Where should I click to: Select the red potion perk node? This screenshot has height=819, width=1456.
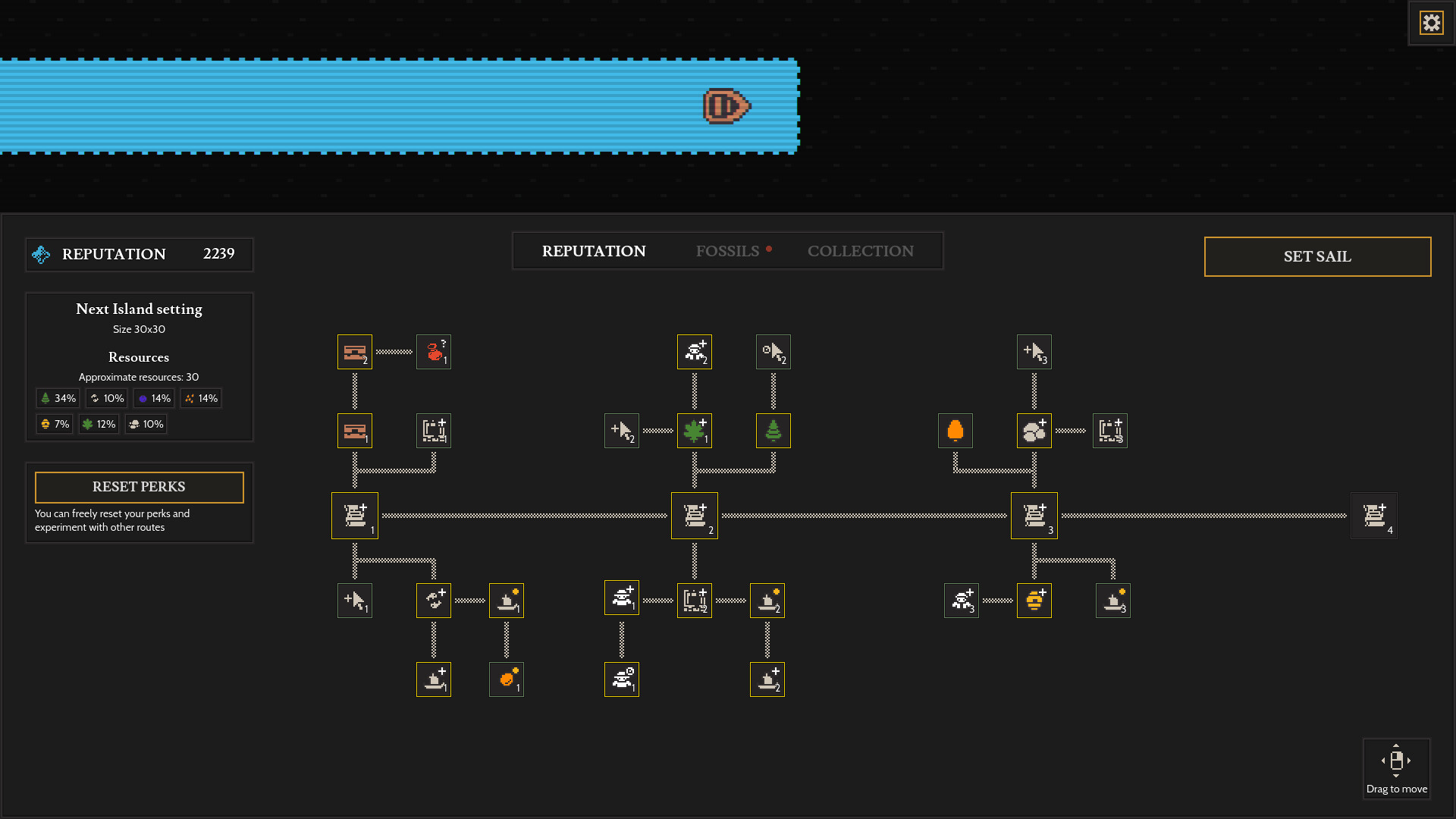[x=433, y=351]
